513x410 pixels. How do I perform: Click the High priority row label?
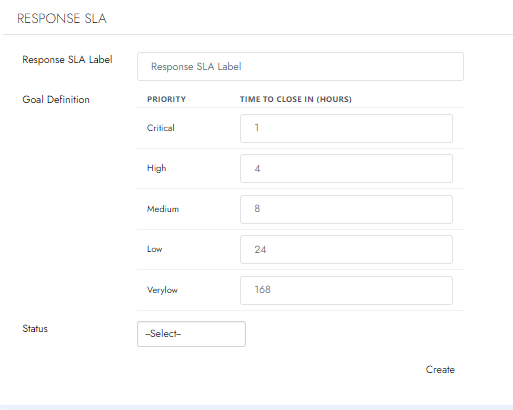pyautogui.click(x=156, y=168)
